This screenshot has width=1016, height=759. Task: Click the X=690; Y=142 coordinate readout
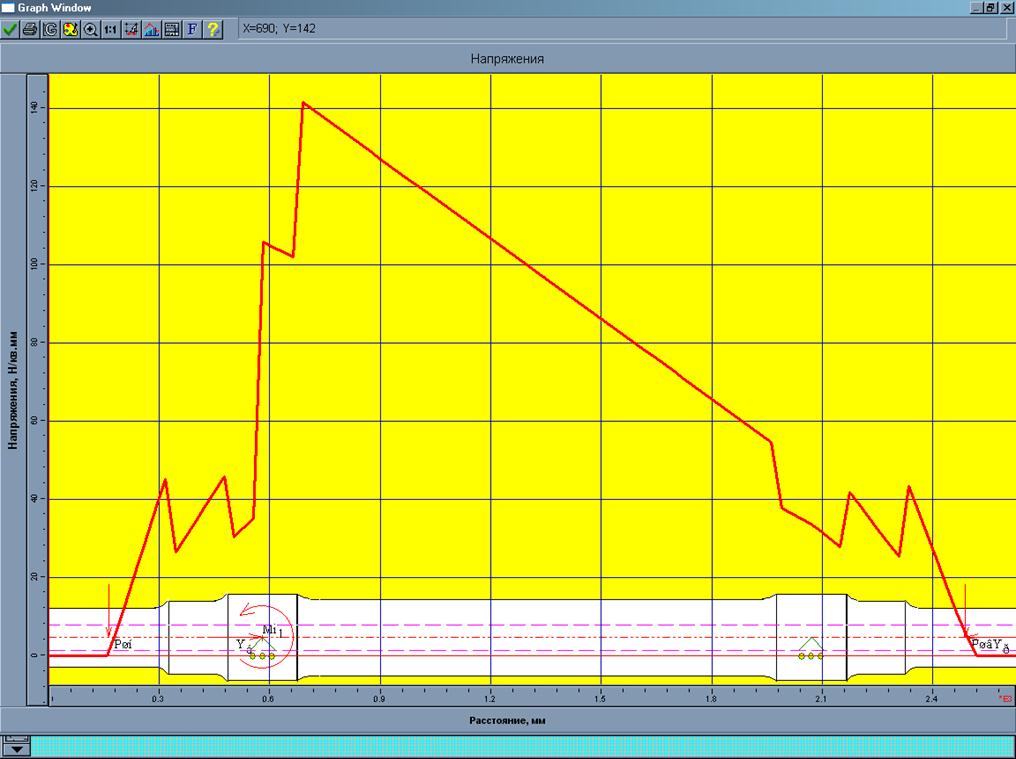[279, 29]
